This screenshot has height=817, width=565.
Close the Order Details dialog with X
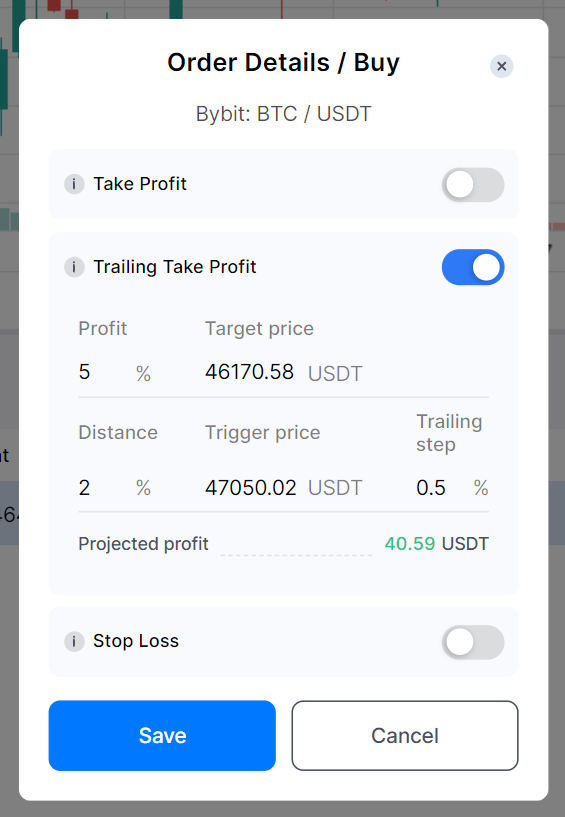click(501, 66)
